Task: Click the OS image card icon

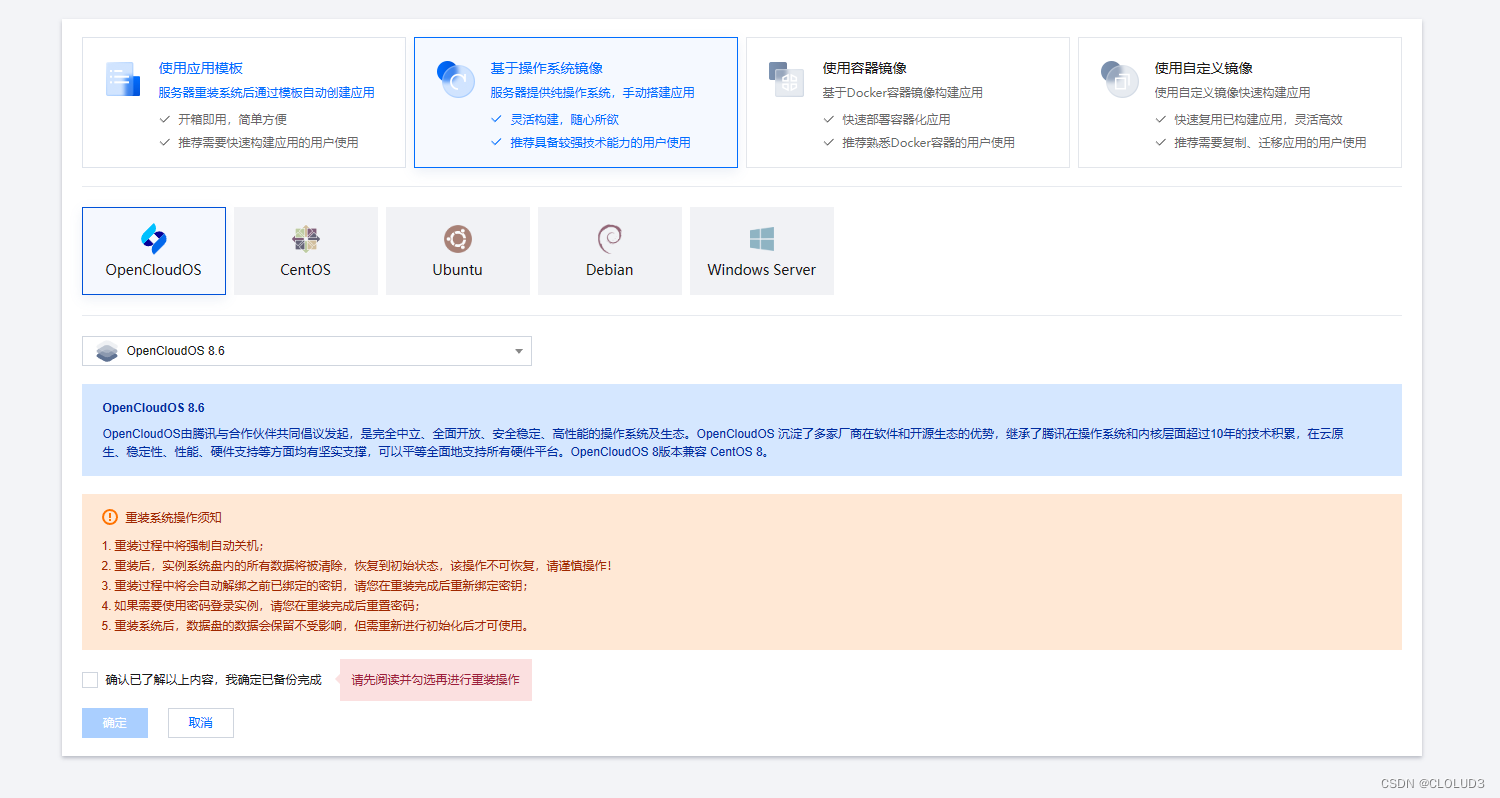Action: point(456,79)
